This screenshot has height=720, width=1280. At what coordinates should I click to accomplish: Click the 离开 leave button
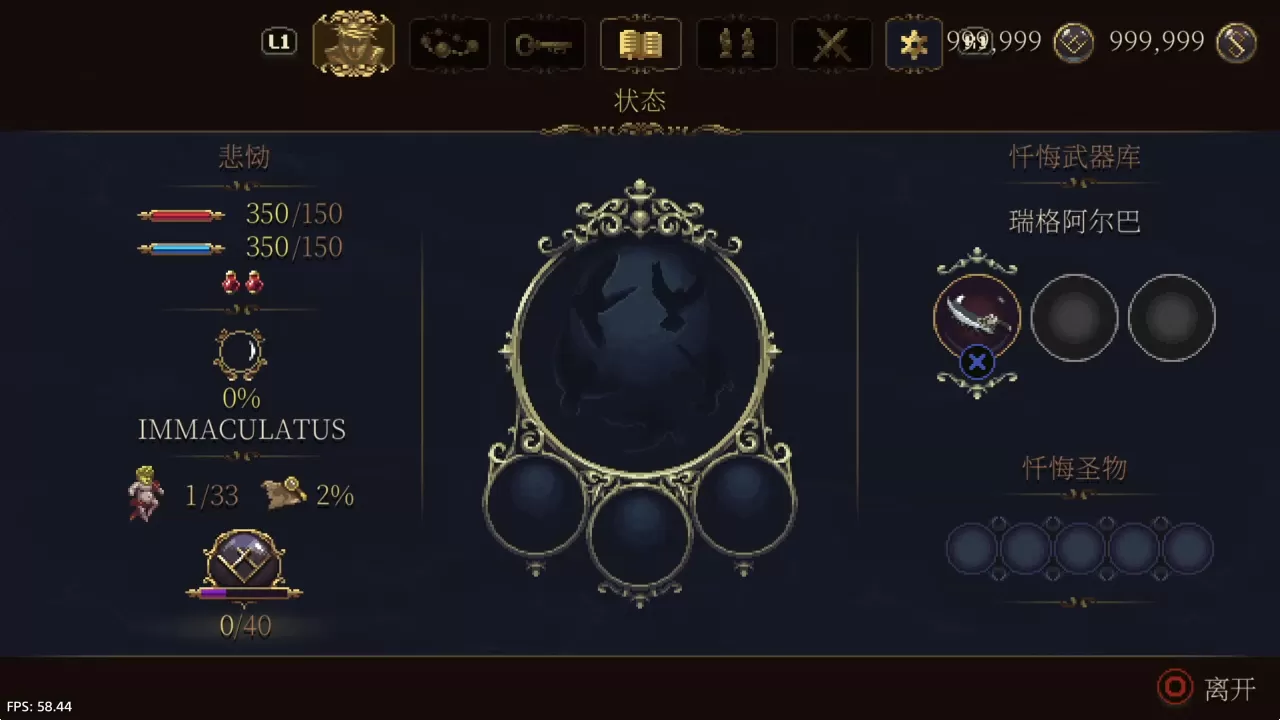coord(1206,688)
